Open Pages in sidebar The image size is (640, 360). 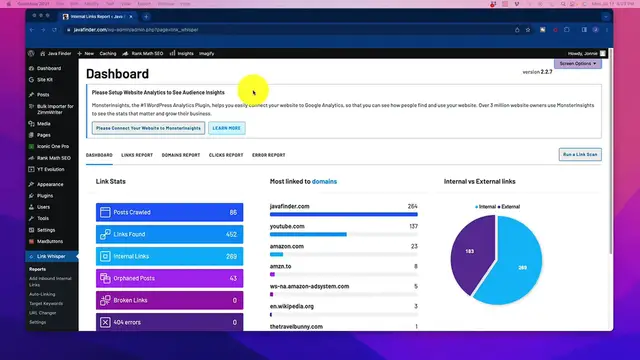[40, 135]
